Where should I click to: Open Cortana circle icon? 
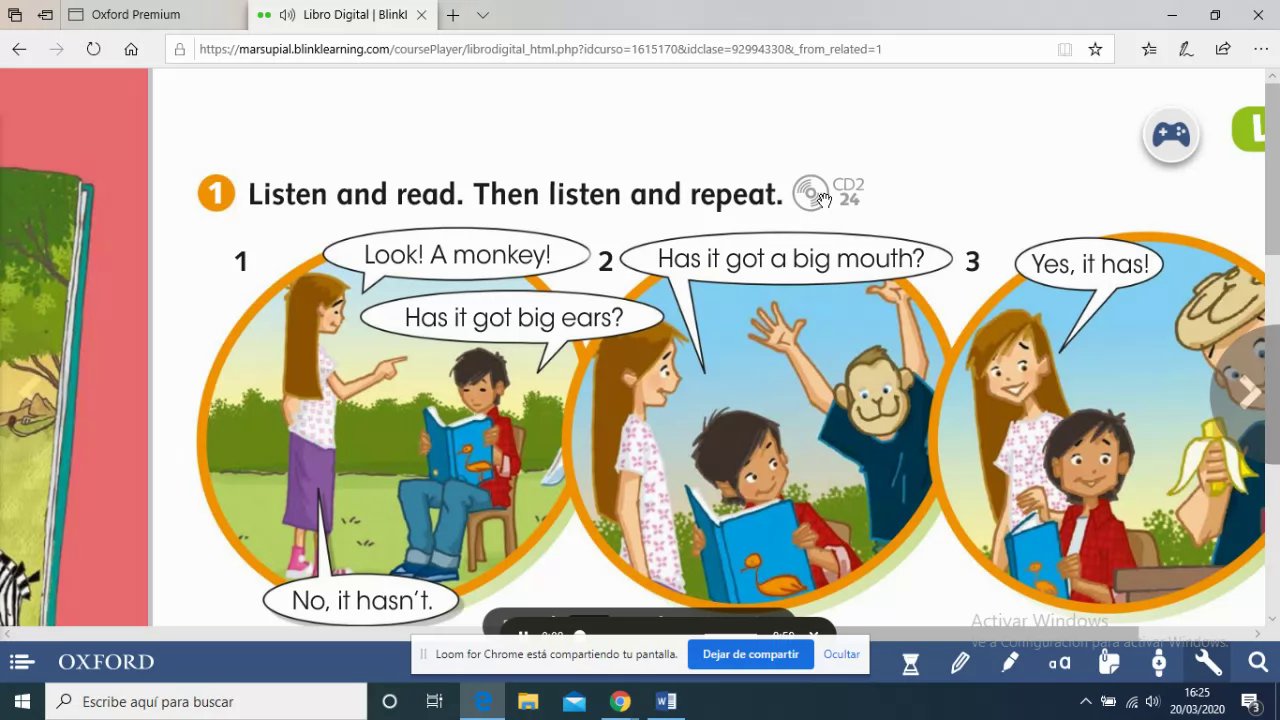[x=390, y=702]
